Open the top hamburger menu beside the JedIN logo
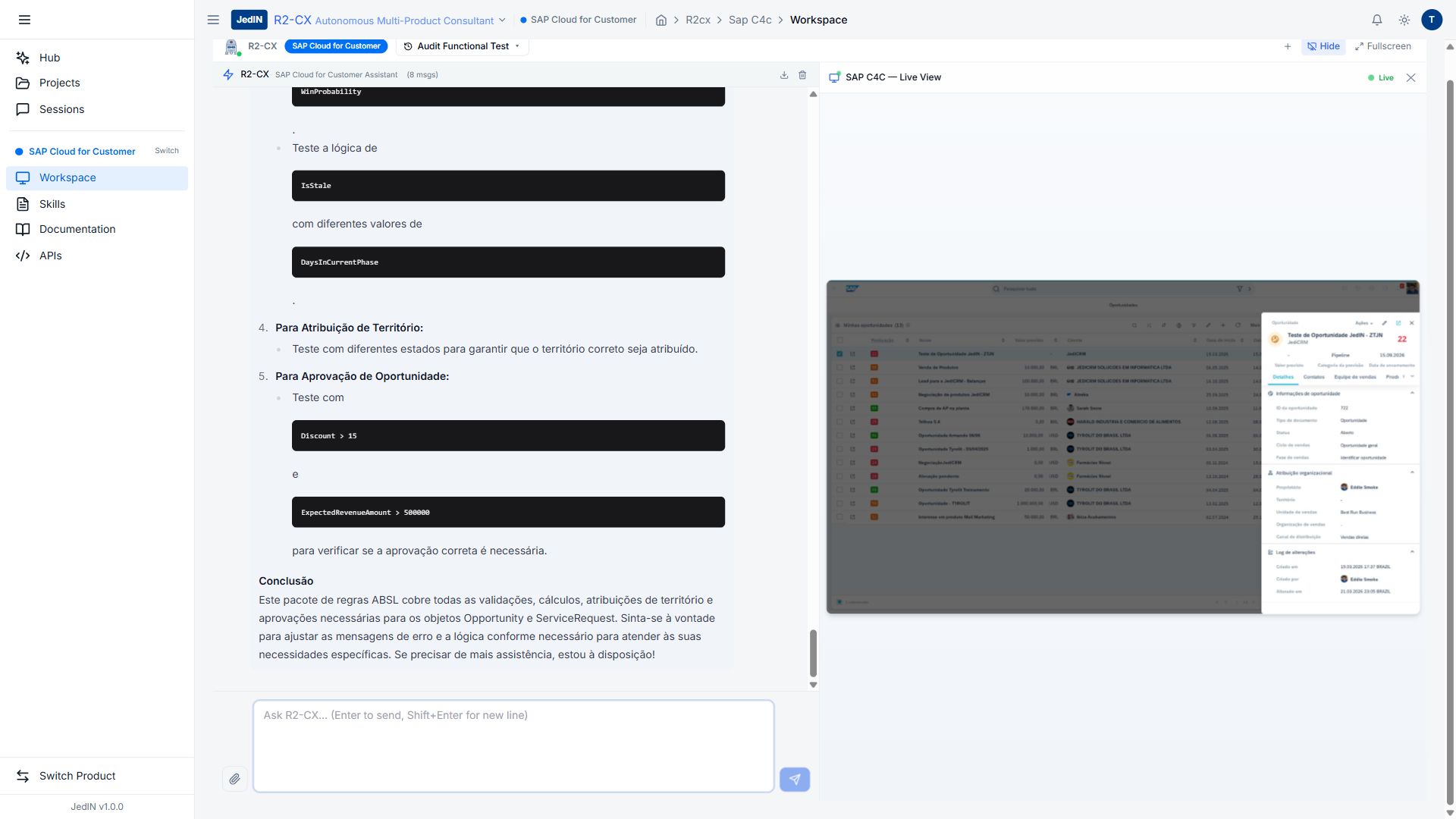 pyautogui.click(x=213, y=20)
